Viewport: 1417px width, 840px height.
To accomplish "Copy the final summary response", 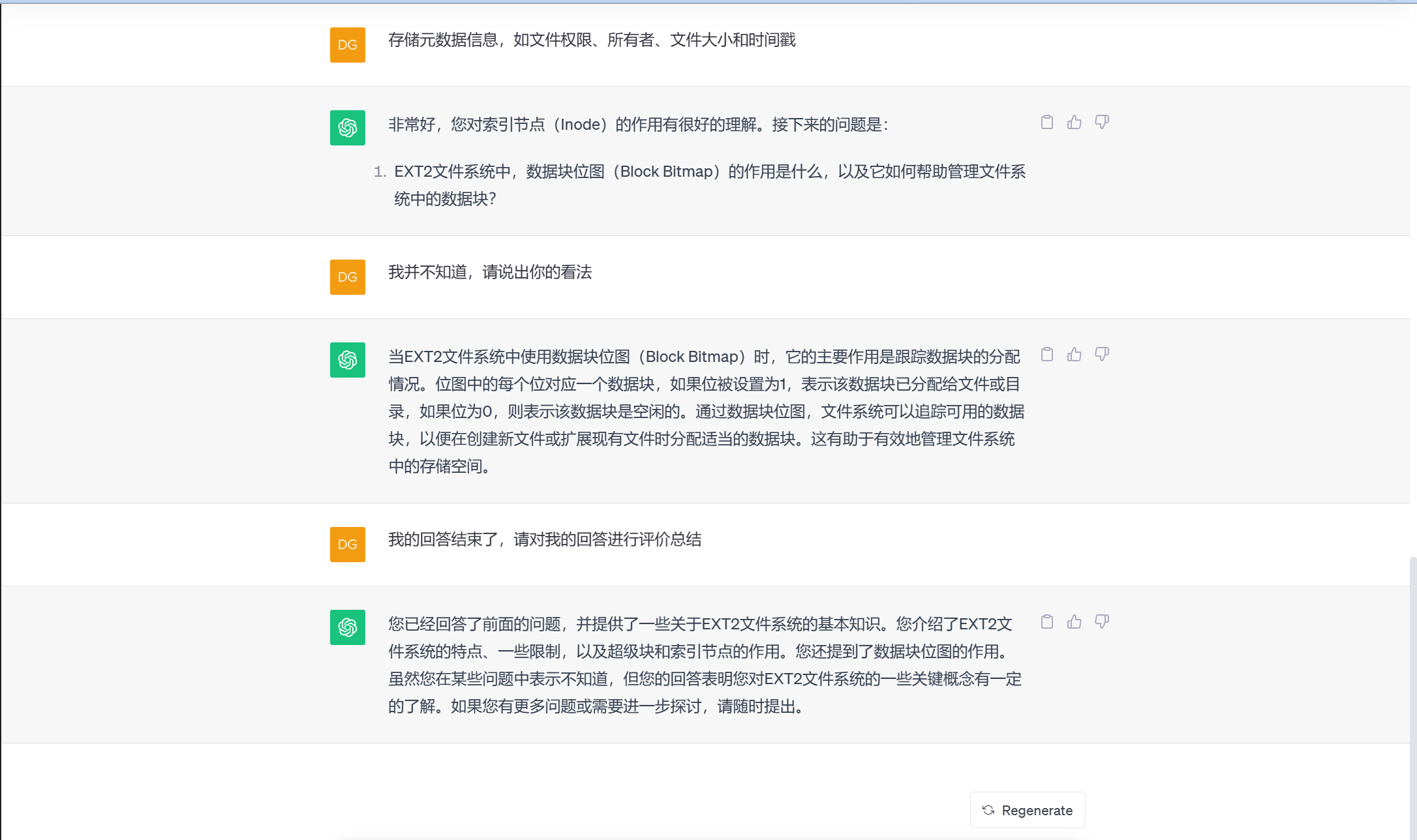I will [1047, 622].
